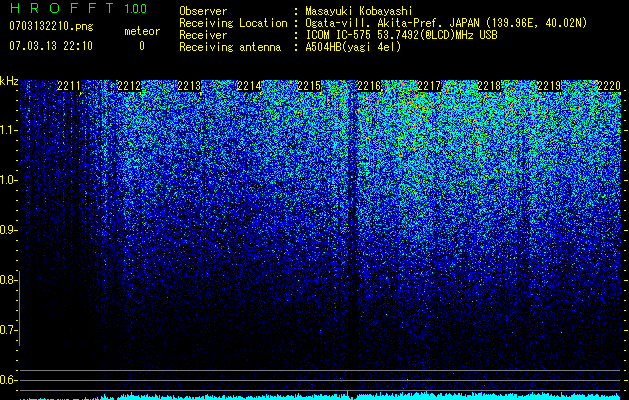Screen dimensions: 629x400
Task: Click the observer name Masayuki Kobayashi
Action: (359, 11)
